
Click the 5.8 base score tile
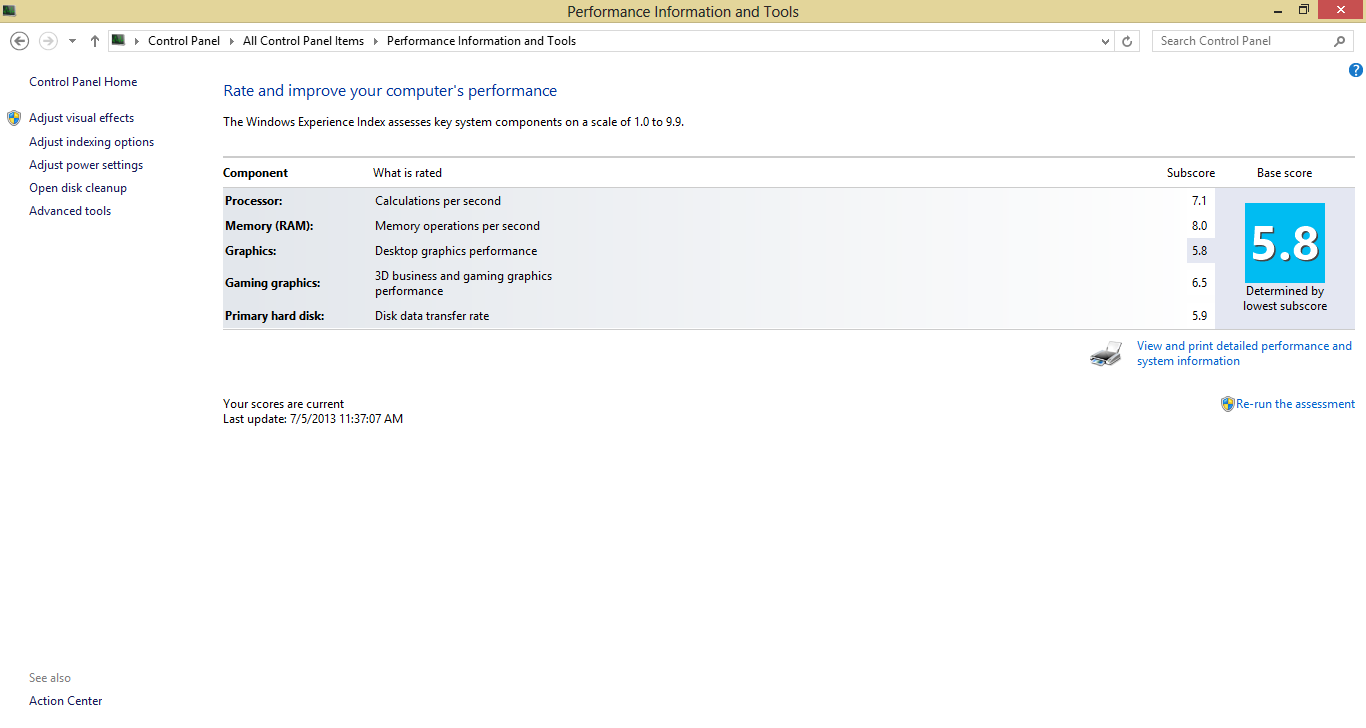point(1285,243)
